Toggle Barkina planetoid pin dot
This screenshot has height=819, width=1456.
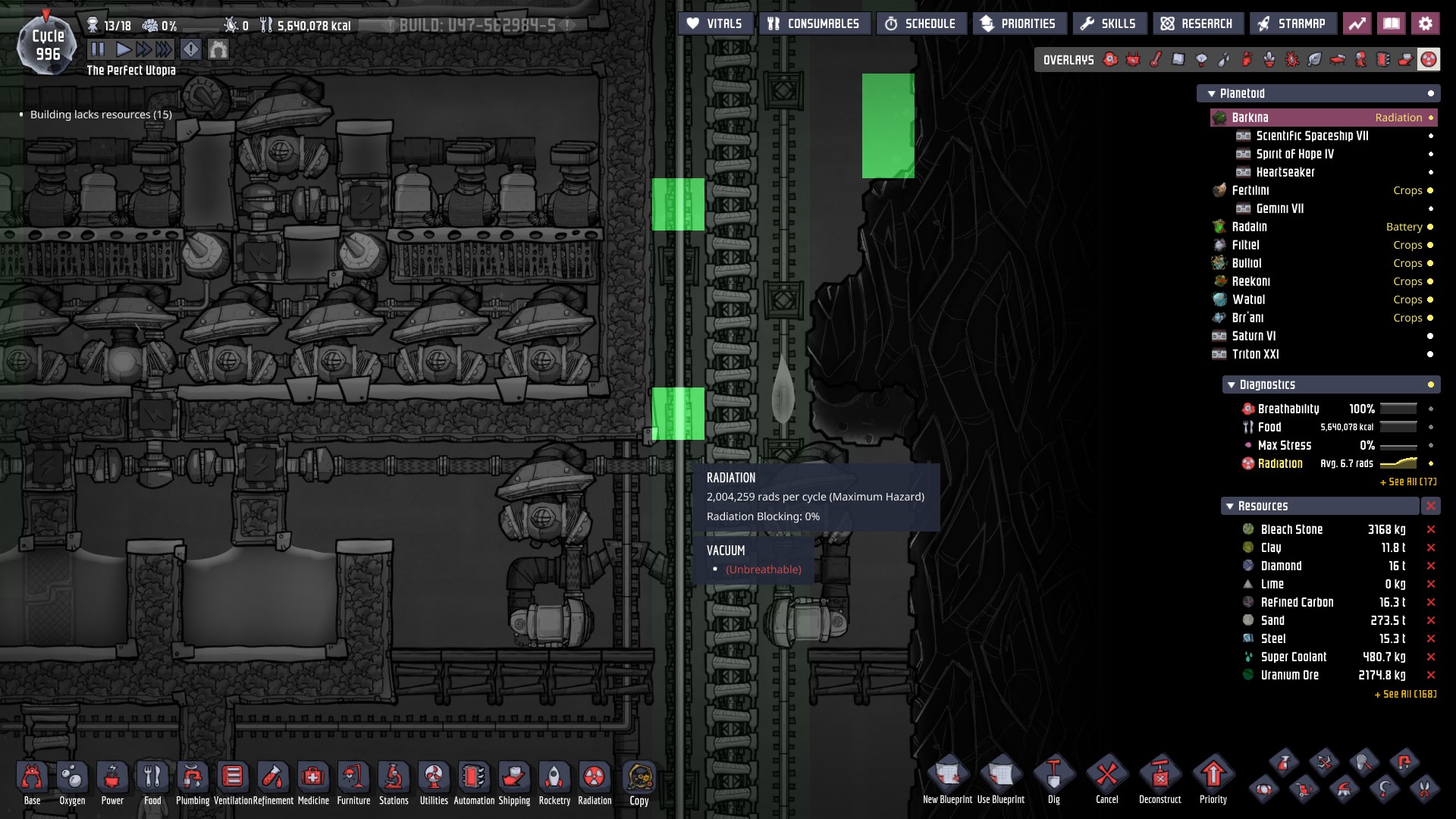coord(1431,118)
